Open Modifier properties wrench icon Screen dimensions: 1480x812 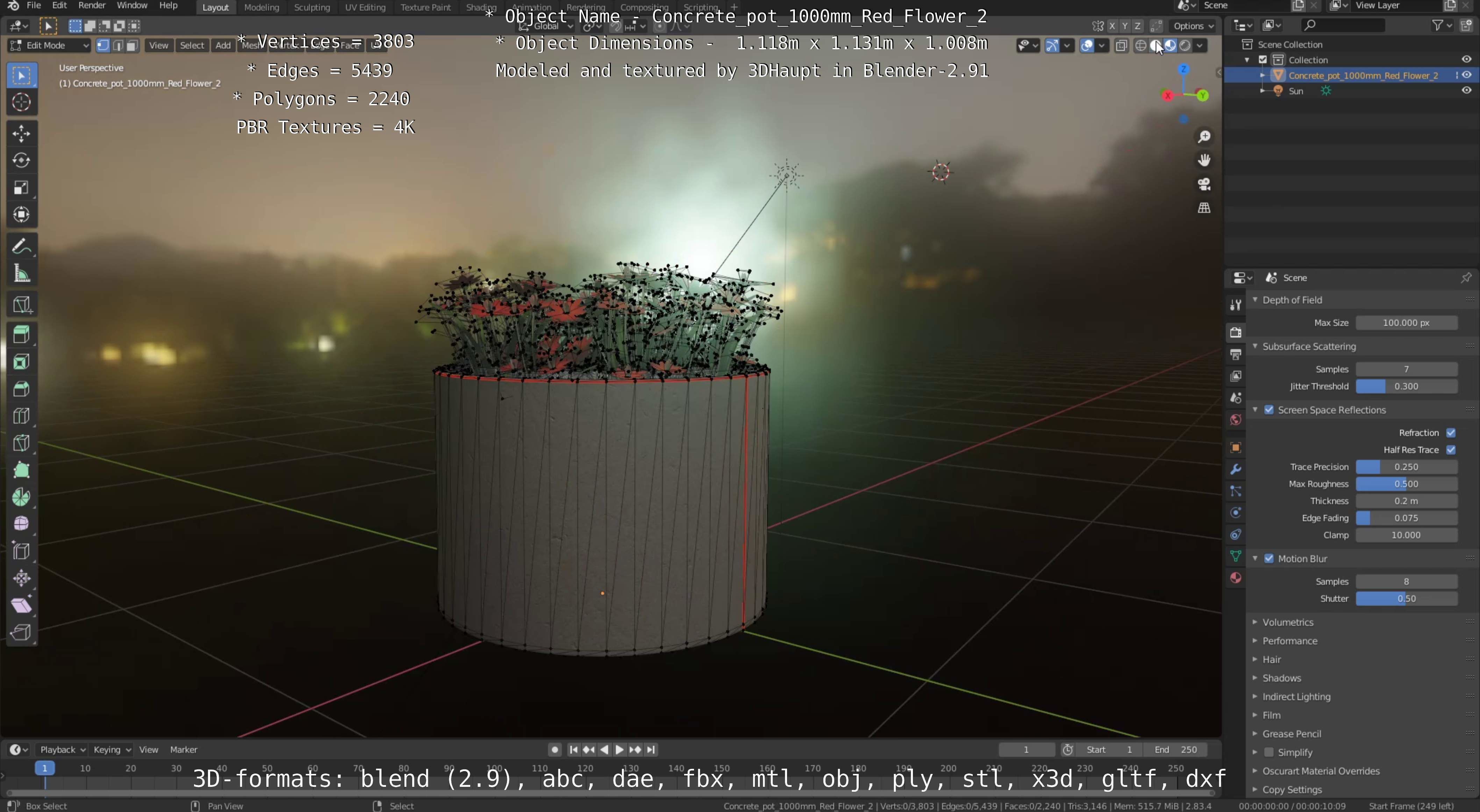coord(1235,469)
